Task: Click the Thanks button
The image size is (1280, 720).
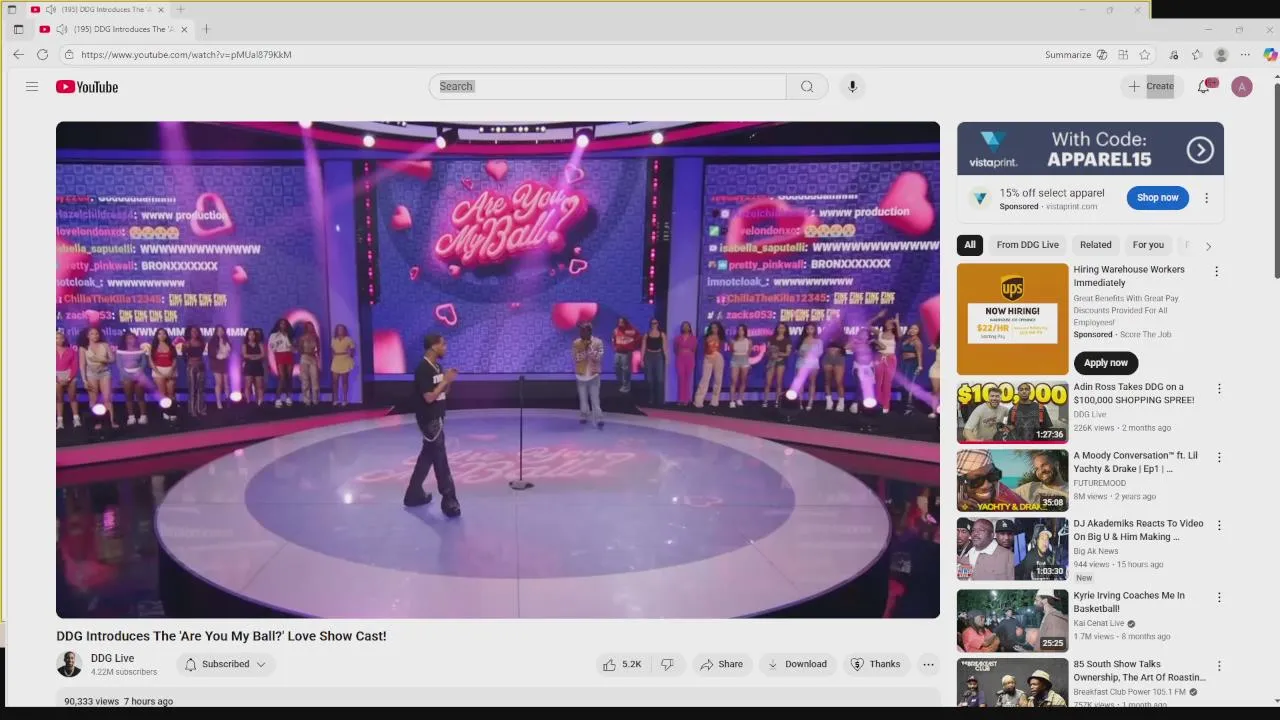Action: 875,664
